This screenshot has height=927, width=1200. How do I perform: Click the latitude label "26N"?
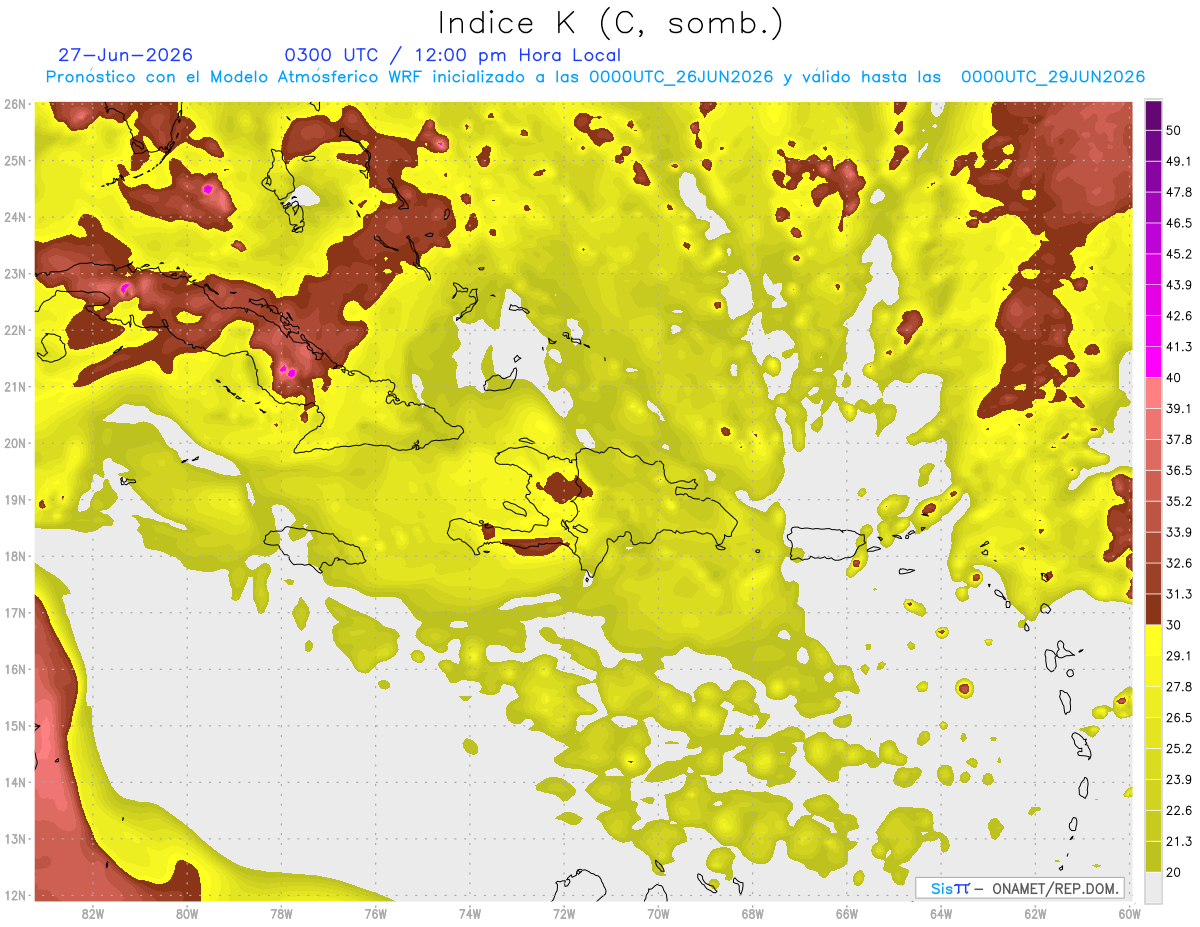coord(15,104)
